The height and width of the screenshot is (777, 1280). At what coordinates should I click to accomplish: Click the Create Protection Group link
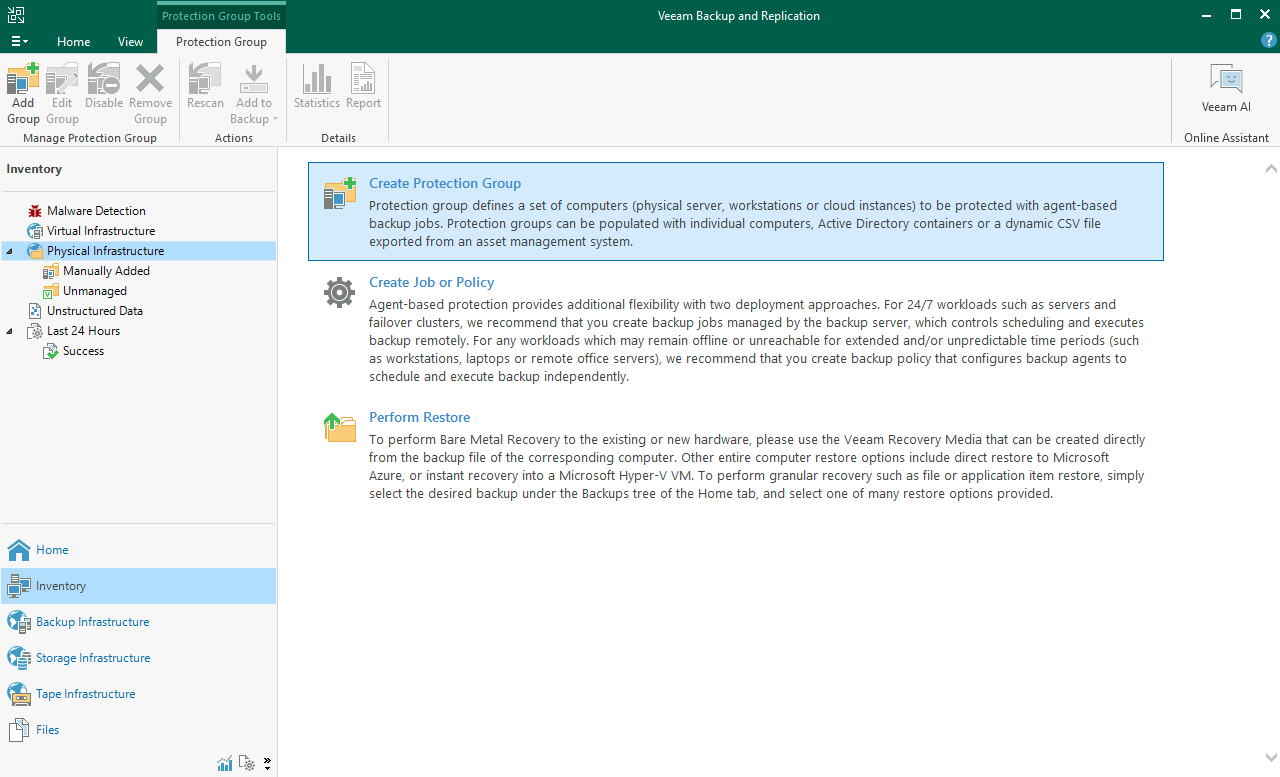click(x=445, y=184)
